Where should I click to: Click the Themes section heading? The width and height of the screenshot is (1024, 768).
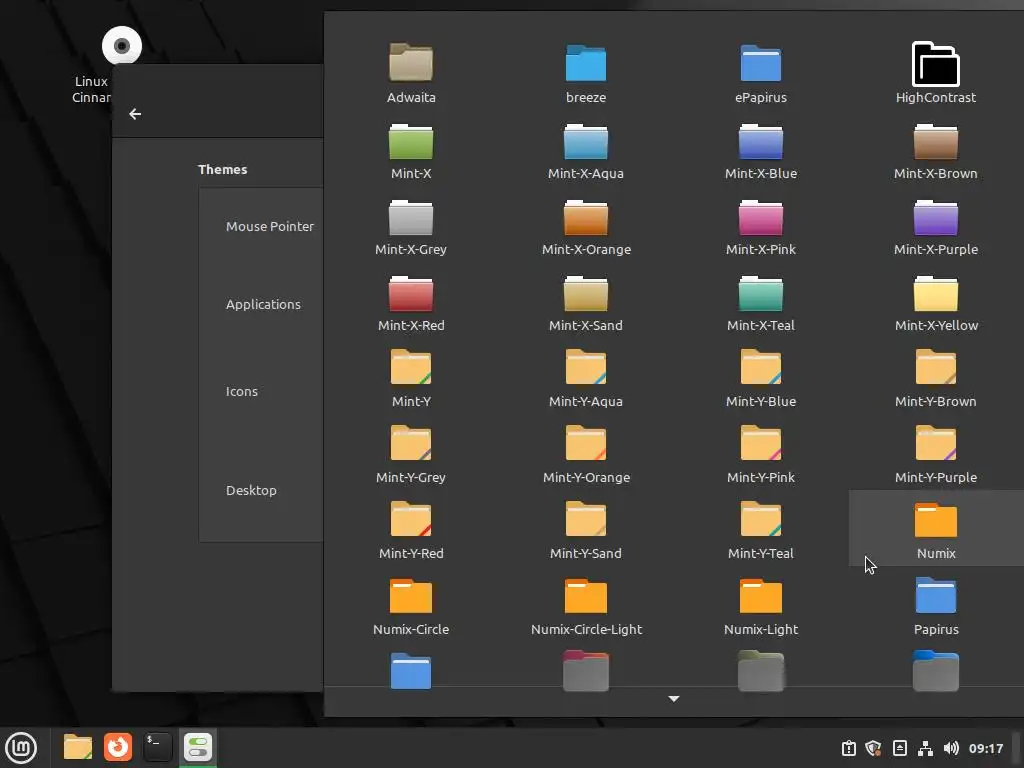pyautogui.click(x=223, y=170)
